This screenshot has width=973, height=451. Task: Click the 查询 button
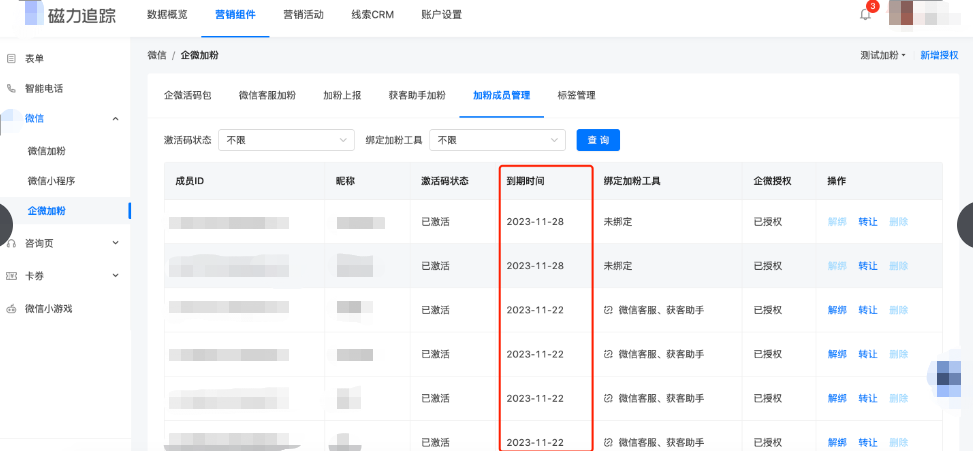[x=598, y=140]
